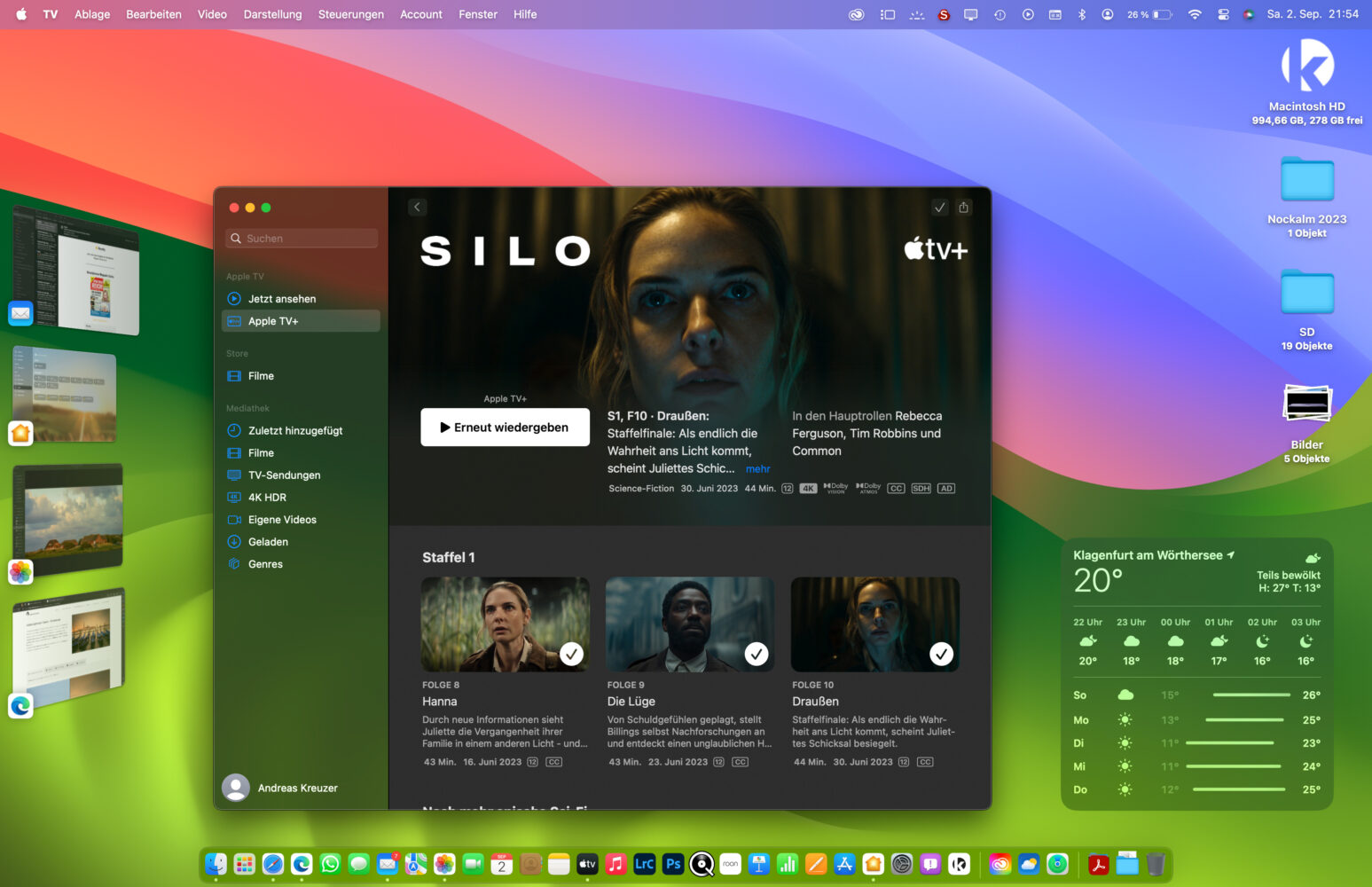Open the share icon at the top of the Silo page
Viewport: 1372px width, 887px height.
pyautogui.click(x=964, y=208)
